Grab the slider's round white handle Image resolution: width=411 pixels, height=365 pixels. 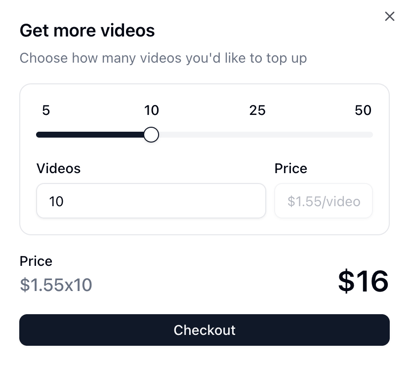(x=151, y=135)
